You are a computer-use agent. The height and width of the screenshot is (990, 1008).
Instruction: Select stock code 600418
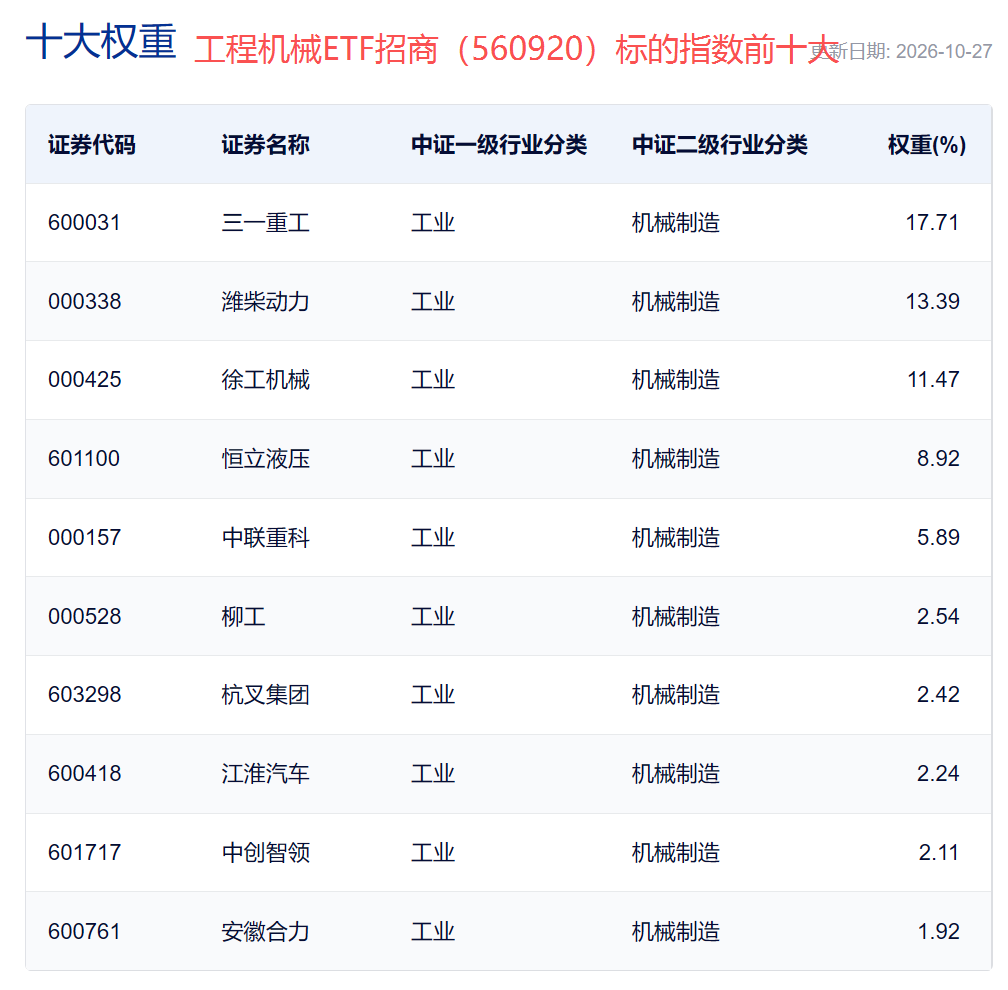(x=84, y=773)
